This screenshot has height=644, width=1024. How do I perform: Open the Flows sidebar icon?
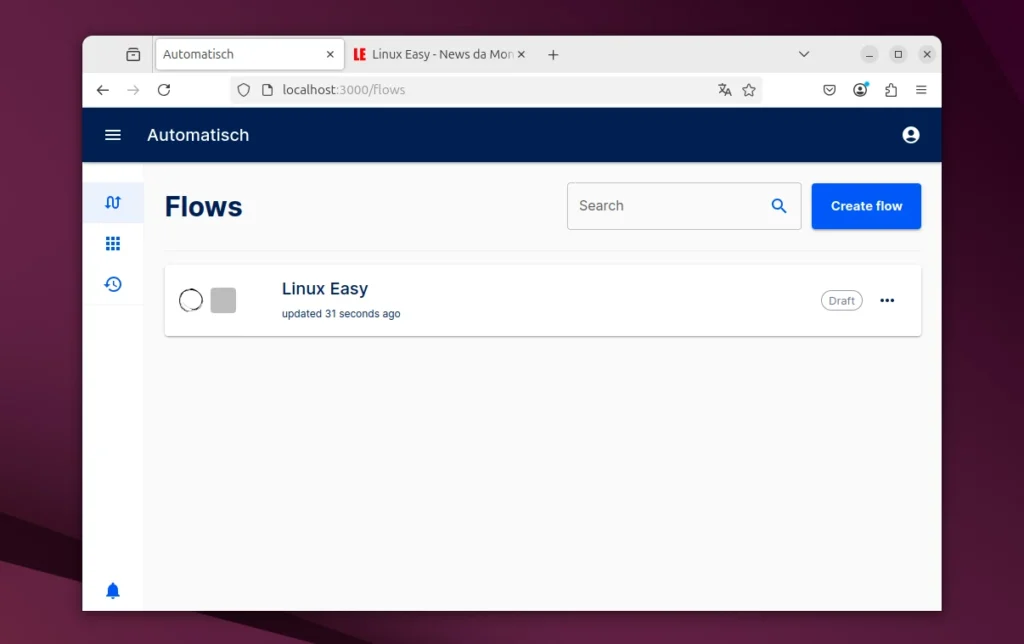(x=113, y=203)
